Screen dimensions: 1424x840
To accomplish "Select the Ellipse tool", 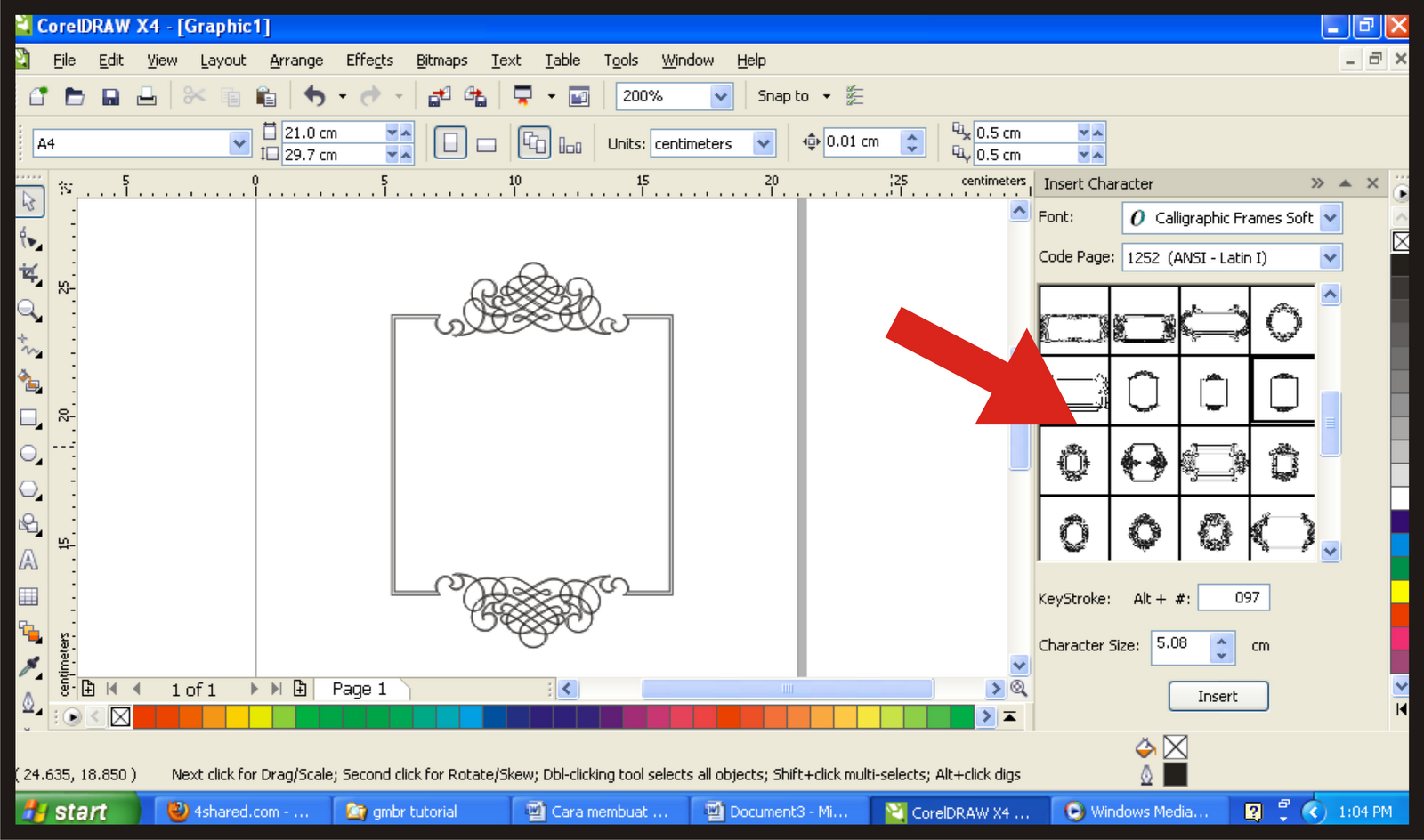I will pos(29,454).
